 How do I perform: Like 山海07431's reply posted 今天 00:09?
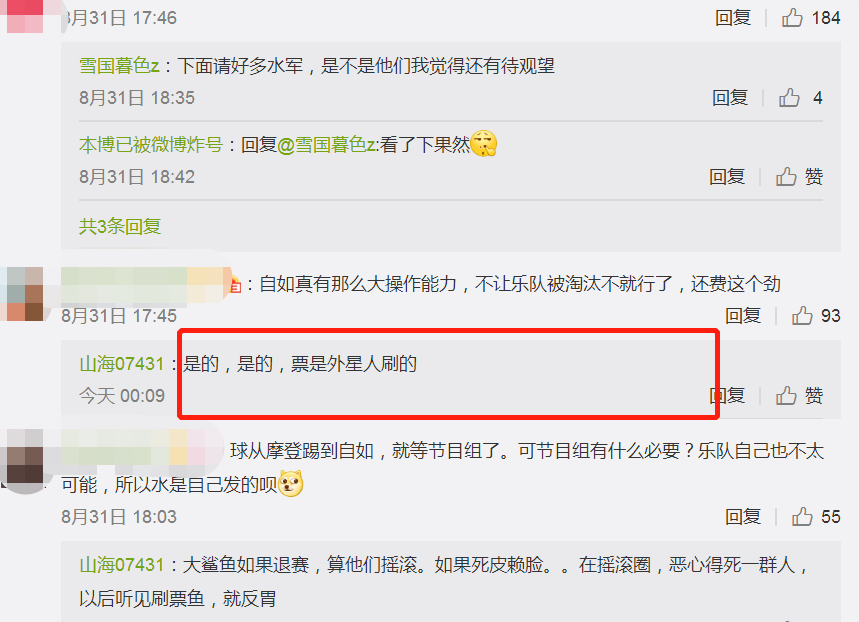click(786, 395)
